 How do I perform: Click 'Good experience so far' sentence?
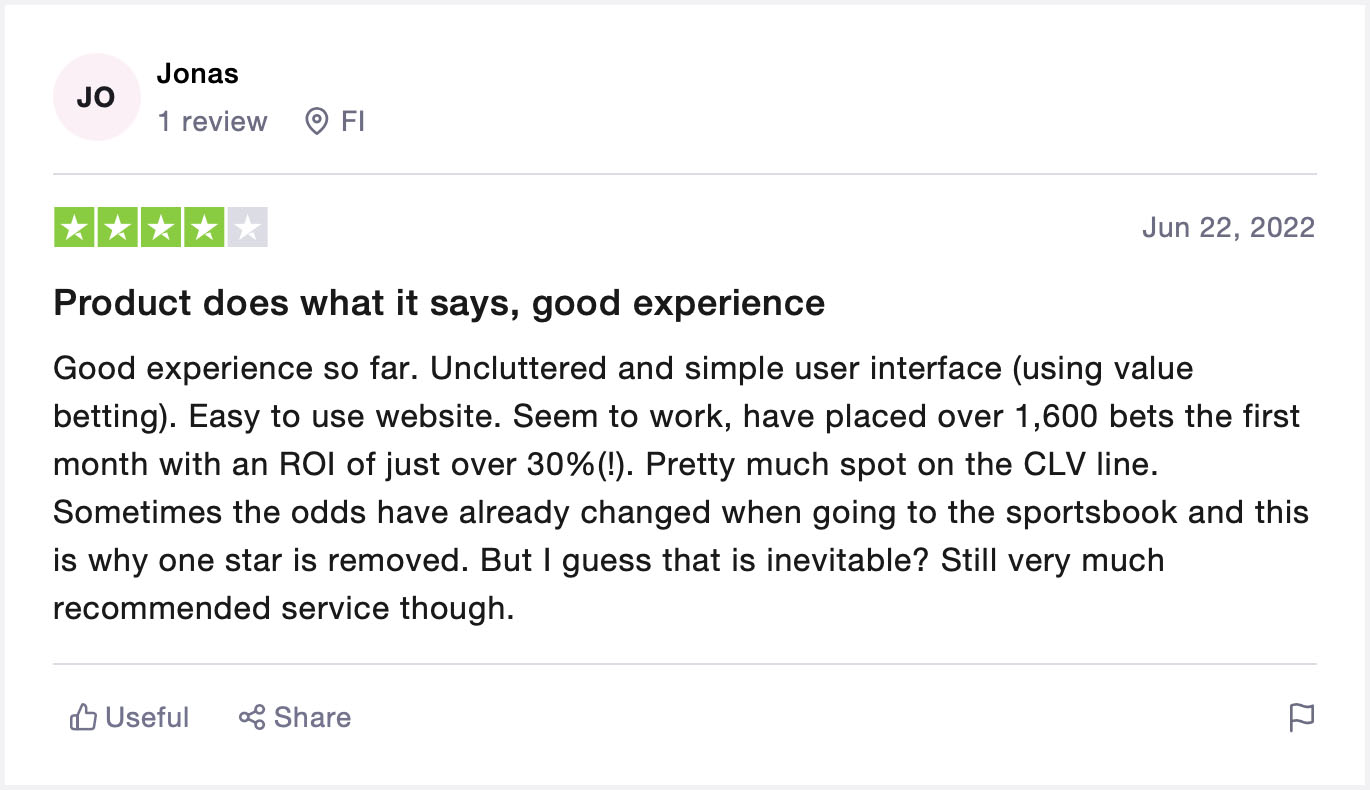pos(236,368)
